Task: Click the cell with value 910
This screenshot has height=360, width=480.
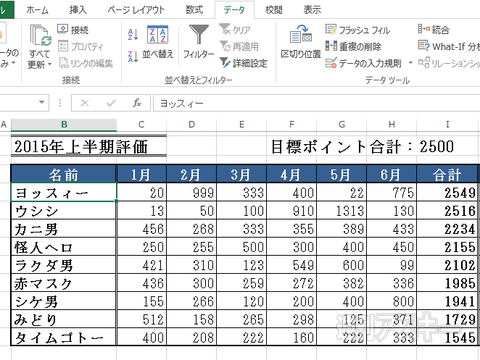Action: click(292, 211)
